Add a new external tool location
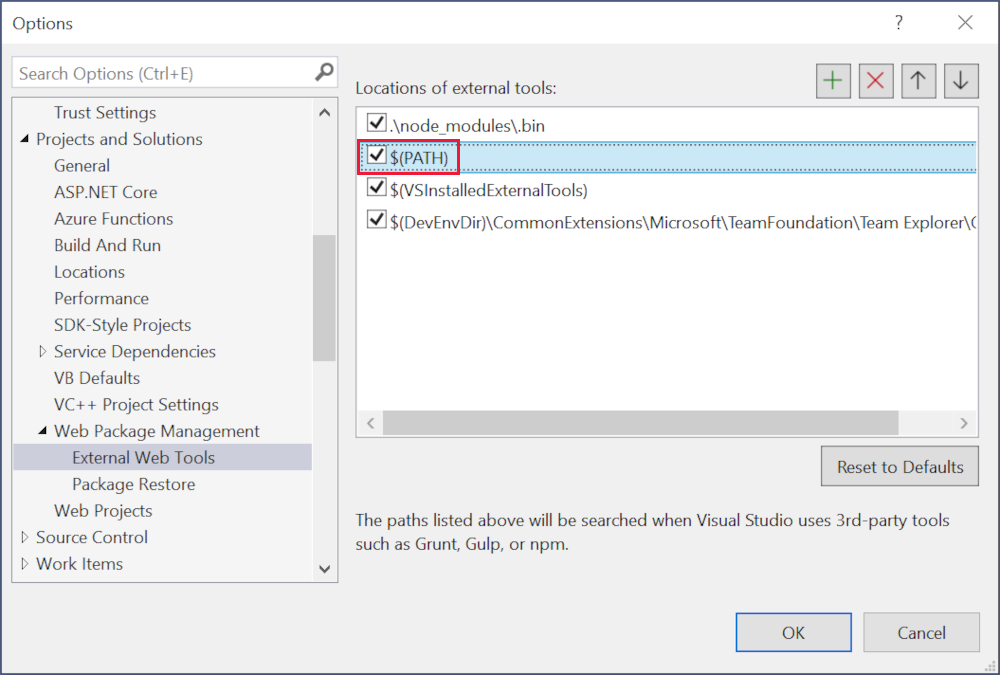The image size is (1000, 675). coord(833,81)
